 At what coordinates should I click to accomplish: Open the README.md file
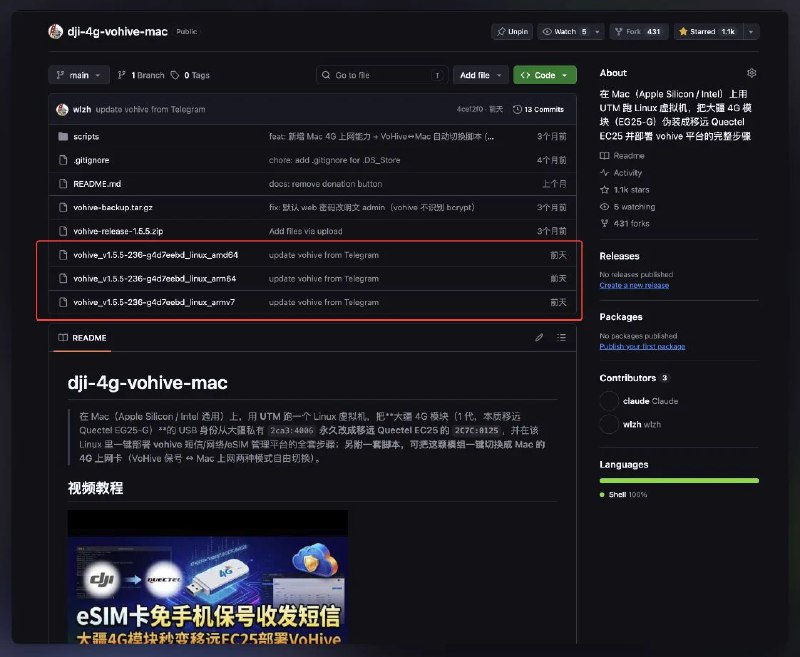[97, 184]
